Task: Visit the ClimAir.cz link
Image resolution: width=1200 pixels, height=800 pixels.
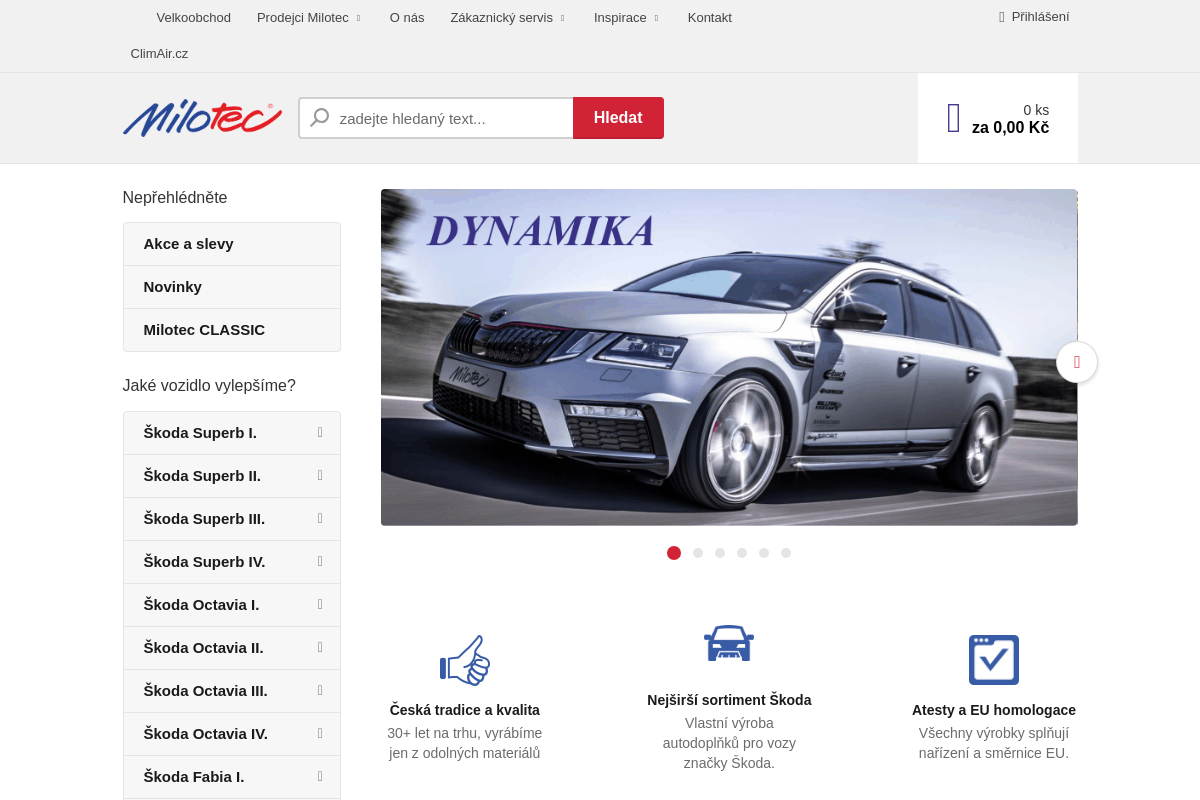Action: 159,53
